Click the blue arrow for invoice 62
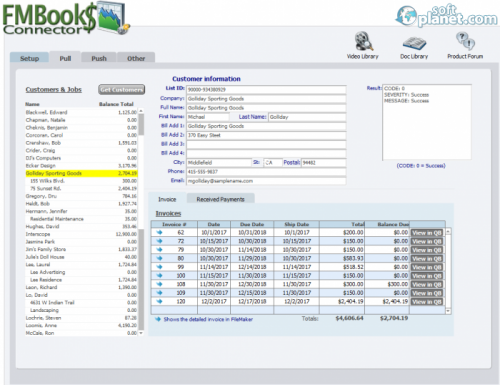This screenshot has width=500, height=385. (159, 232)
